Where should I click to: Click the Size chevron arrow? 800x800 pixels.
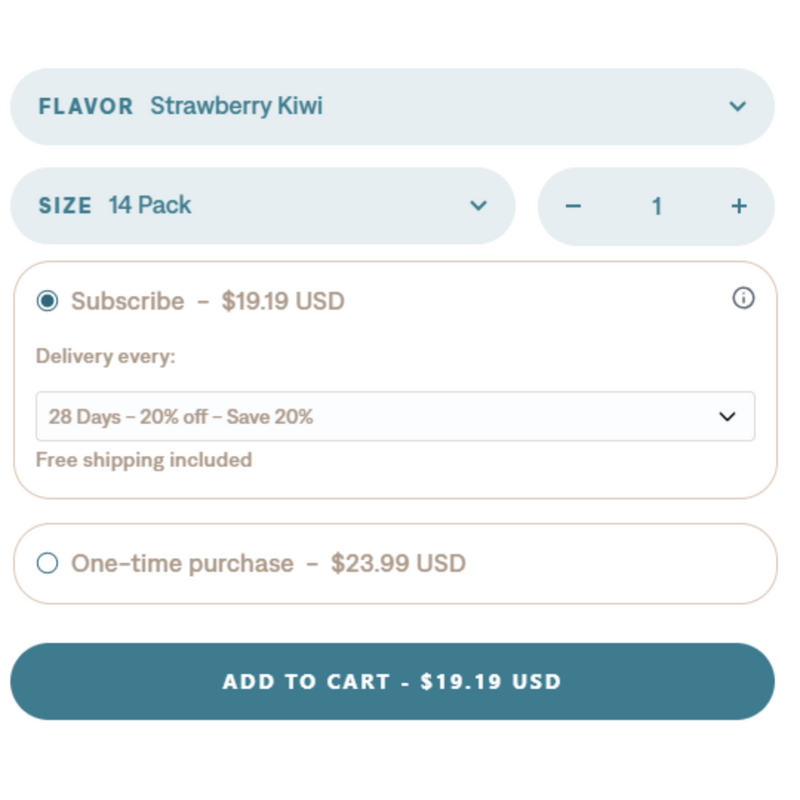(478, 206)
